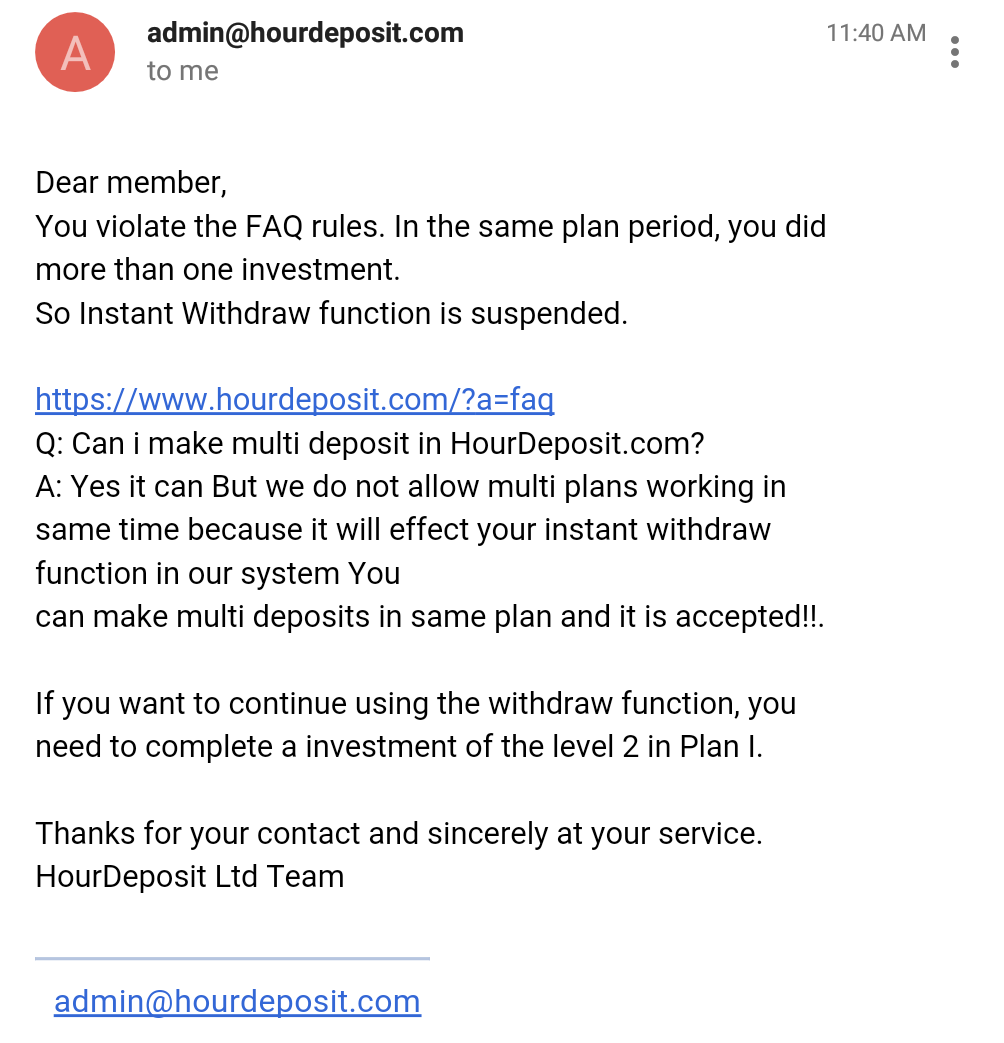1004x1043 pixels.
Task: Tap the red sender avatar with letter A
Action: coord(75,53)
